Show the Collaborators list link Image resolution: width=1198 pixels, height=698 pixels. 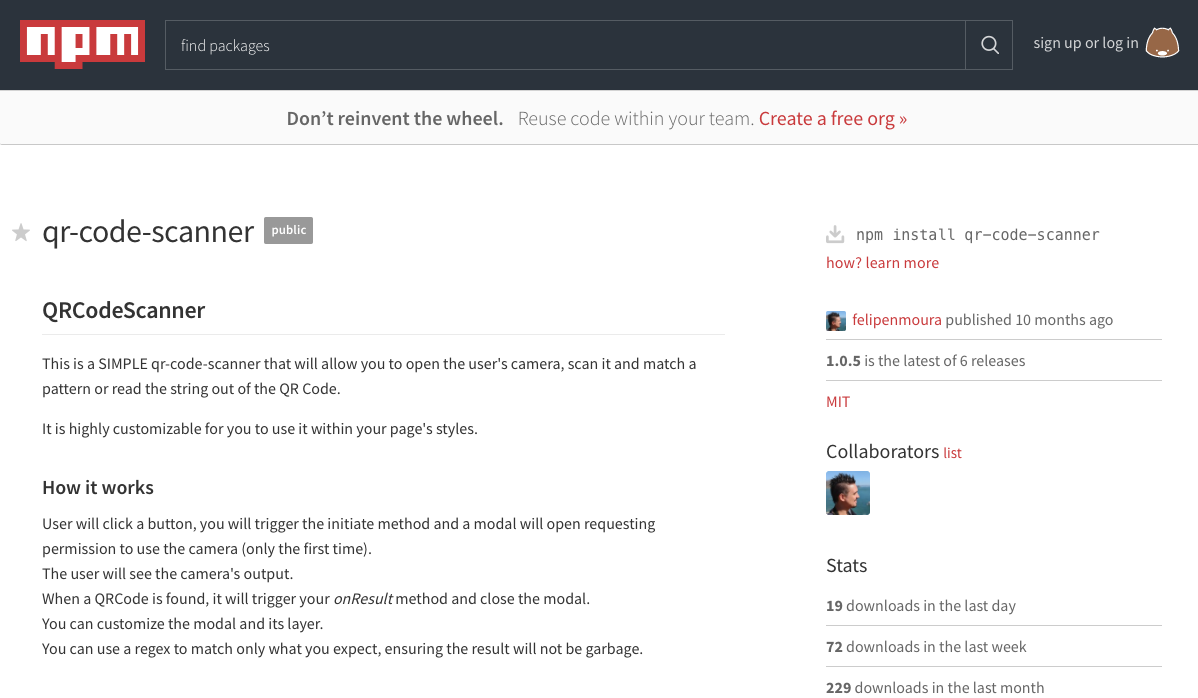tap(952, 453)
